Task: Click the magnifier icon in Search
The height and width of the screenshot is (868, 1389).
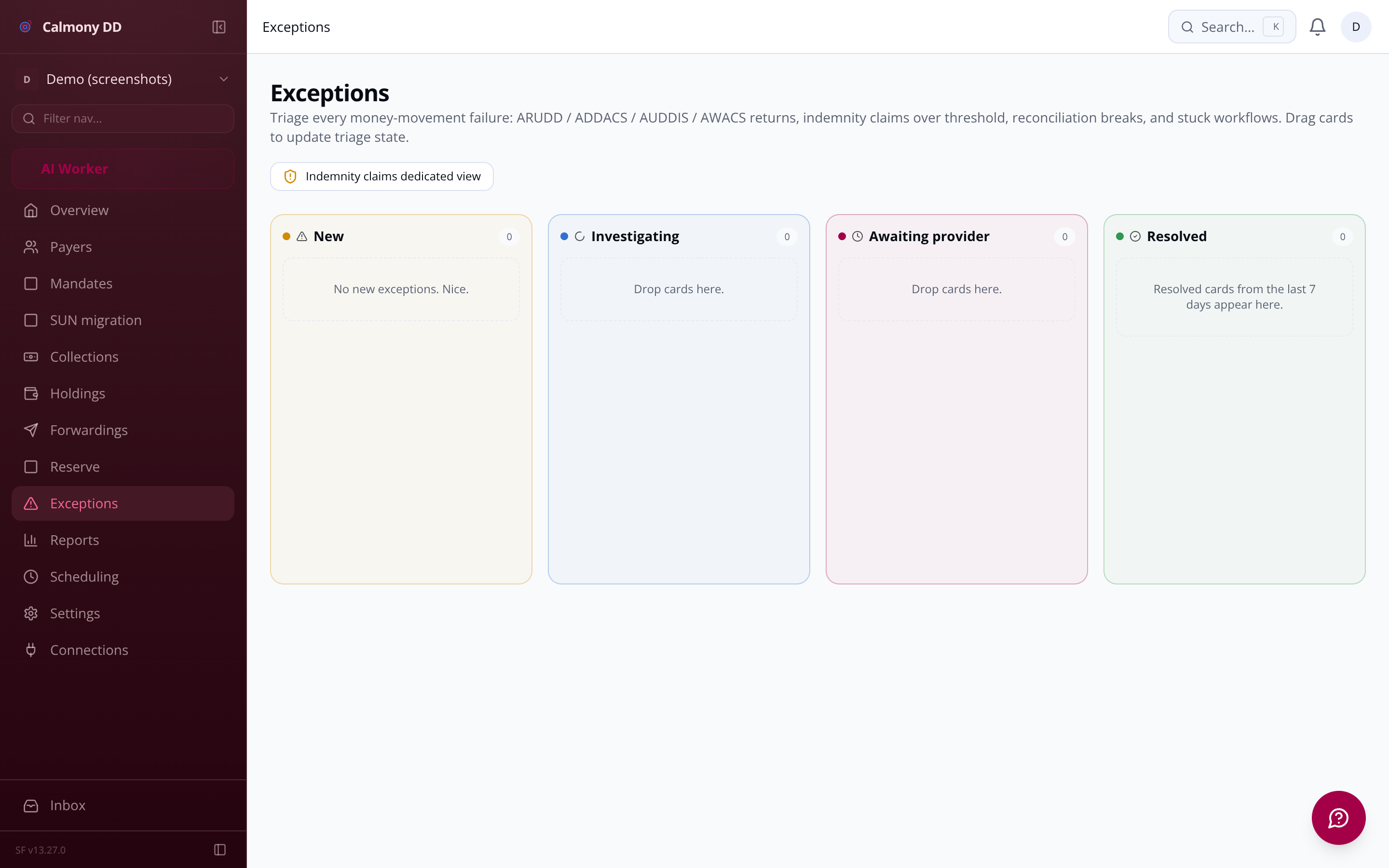Action: point(1187,27)
